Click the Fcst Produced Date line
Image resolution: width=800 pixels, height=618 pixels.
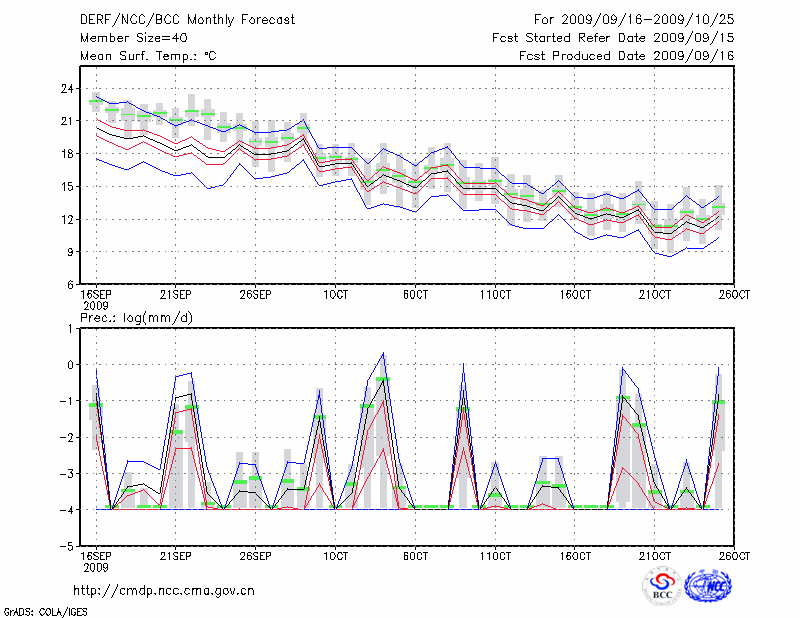click(x=626, y=56)
